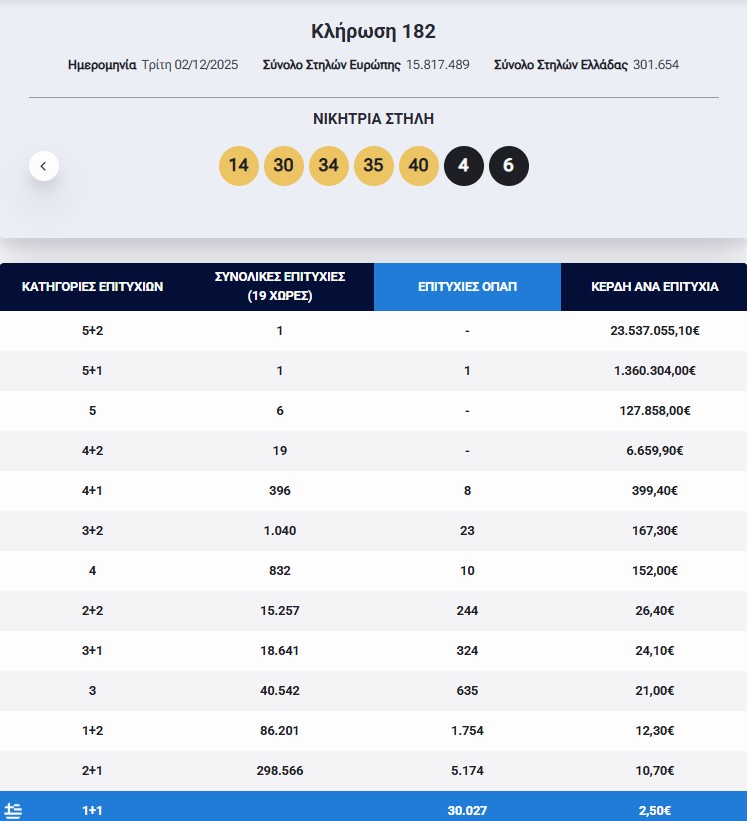The height and width of the screenshot is (821, 747).
Task: Click the 1.360.304,00€ prize amount
Action: pyautogui.click(x=654, y=371)
